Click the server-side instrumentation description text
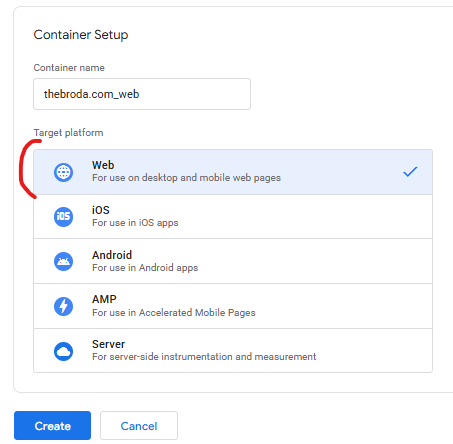 [x=204, y=357]
